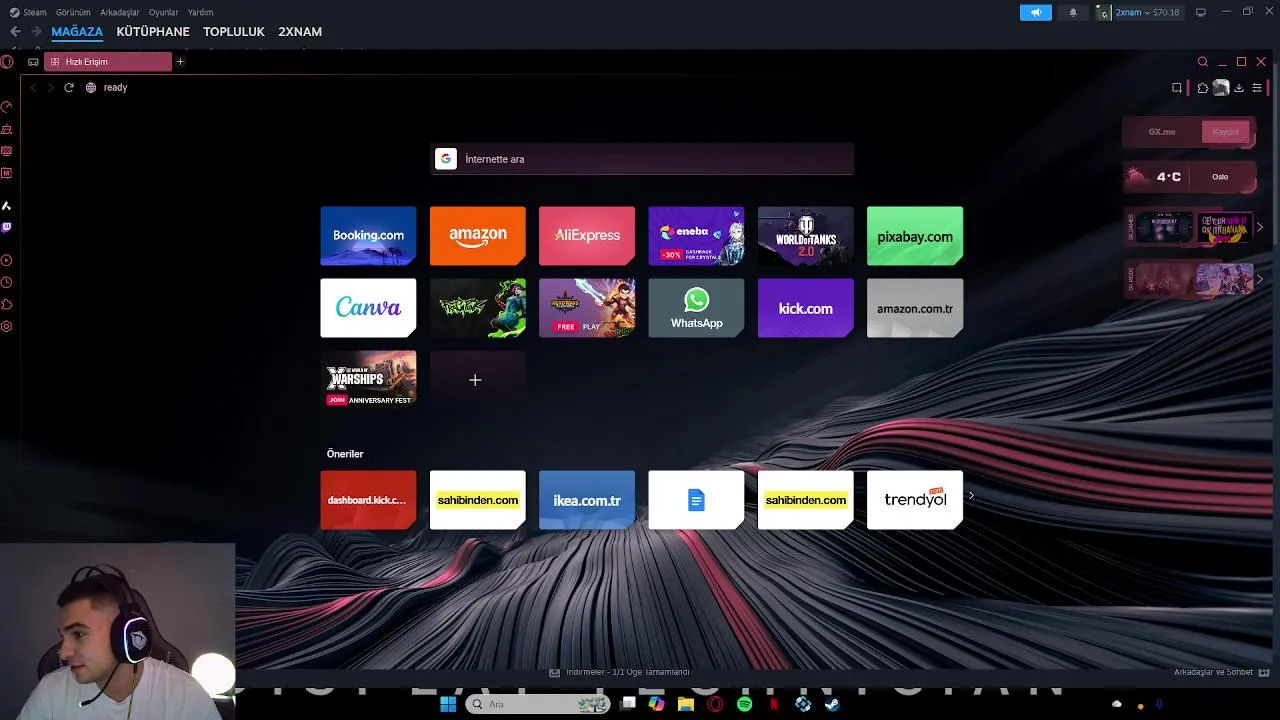Reload the page in the Opera toolbar

point(69,87)
